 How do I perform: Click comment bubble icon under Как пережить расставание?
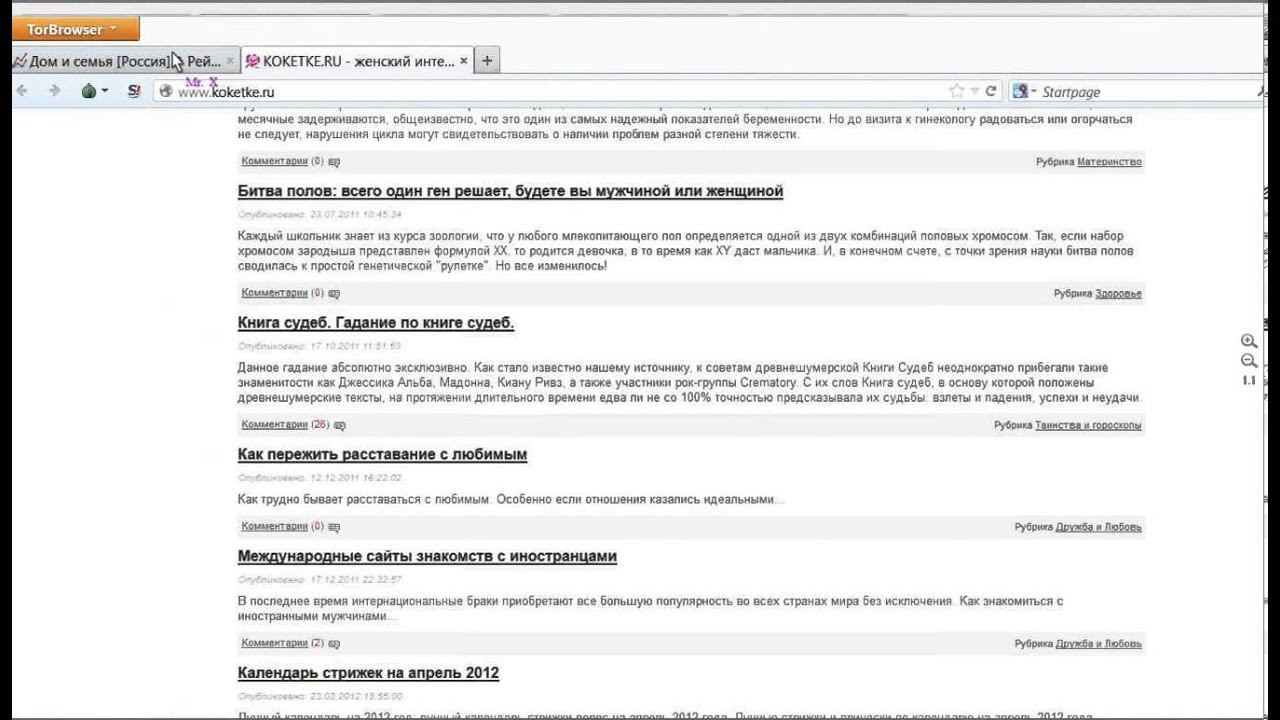pyautogui.click(x=334, y=527)
